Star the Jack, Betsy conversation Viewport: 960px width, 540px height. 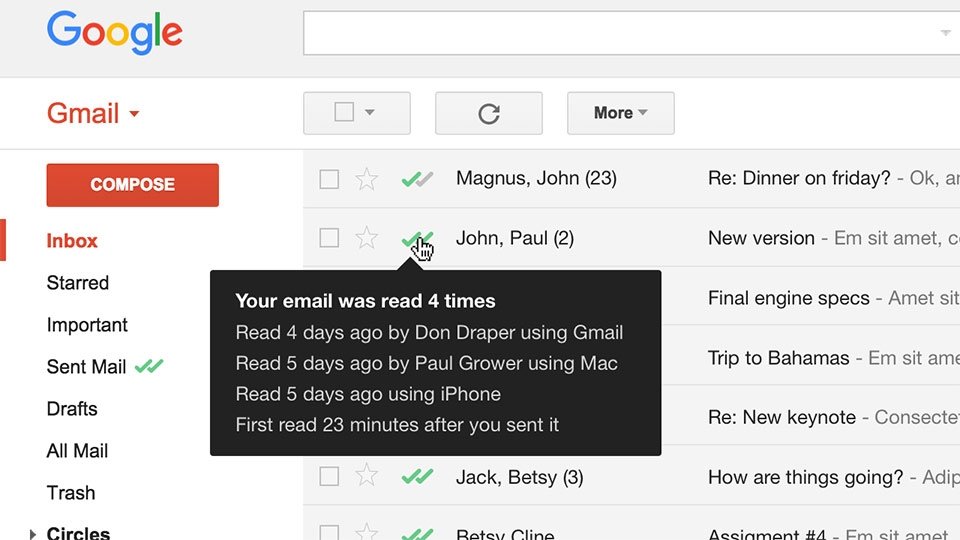(x=367, y=475)
